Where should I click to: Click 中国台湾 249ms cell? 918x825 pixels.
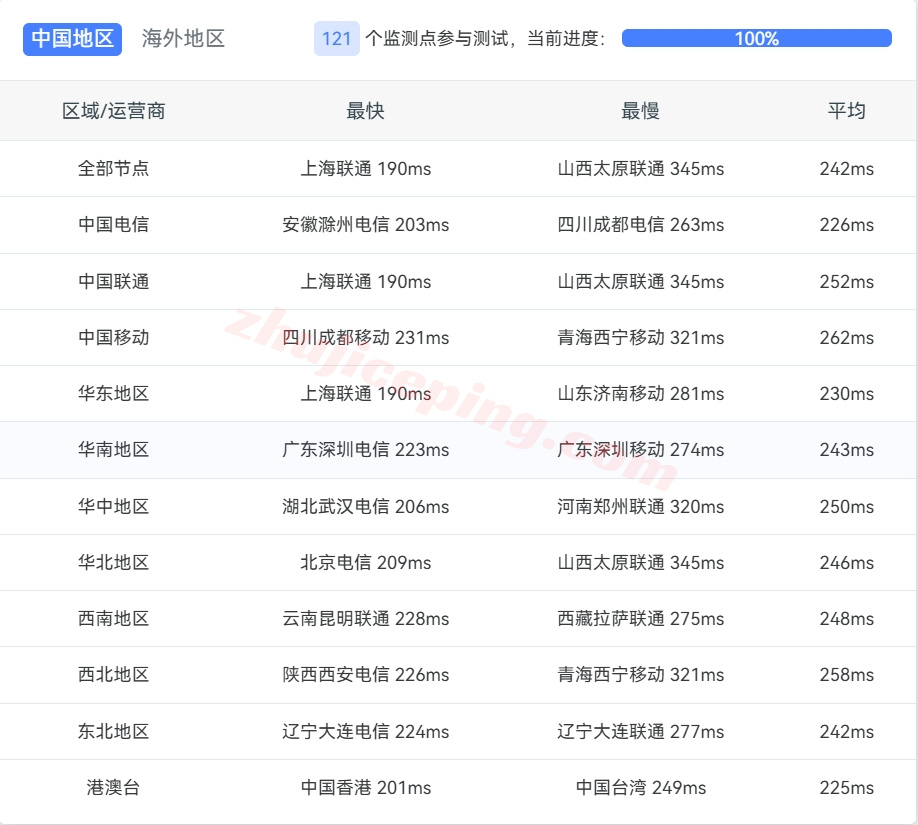tap(640, 788)
